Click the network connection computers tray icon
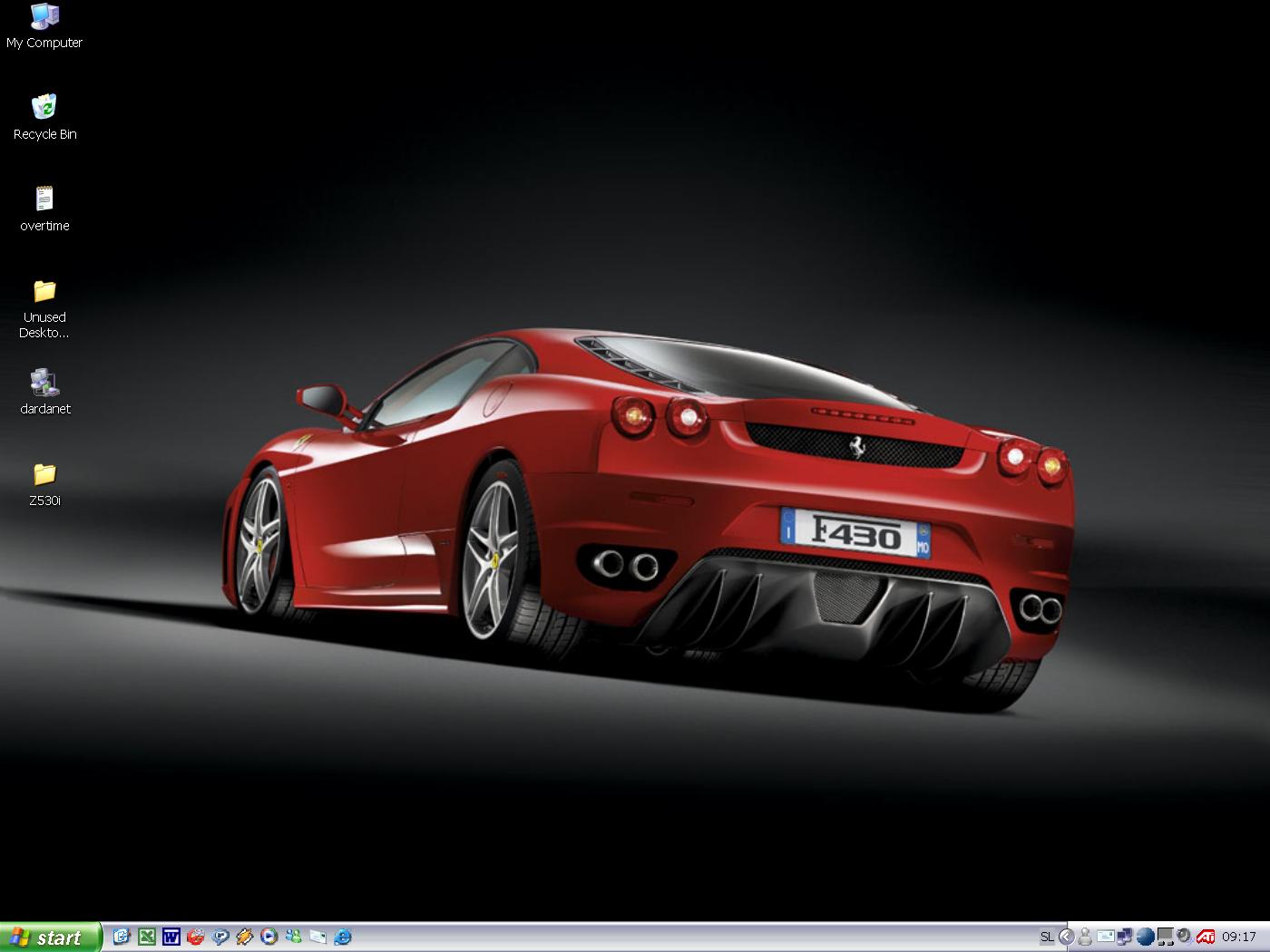 point(1125,937)
